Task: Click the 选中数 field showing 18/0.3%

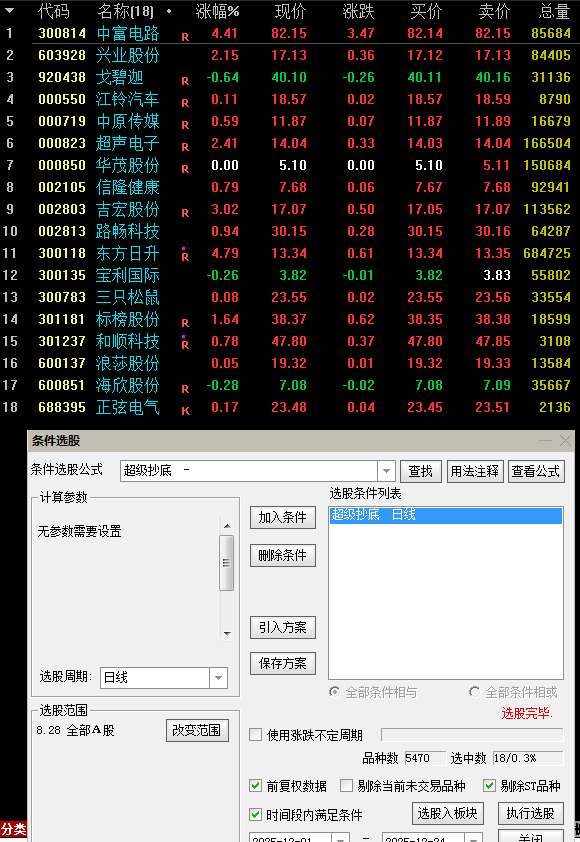Action: pos(528,758)
